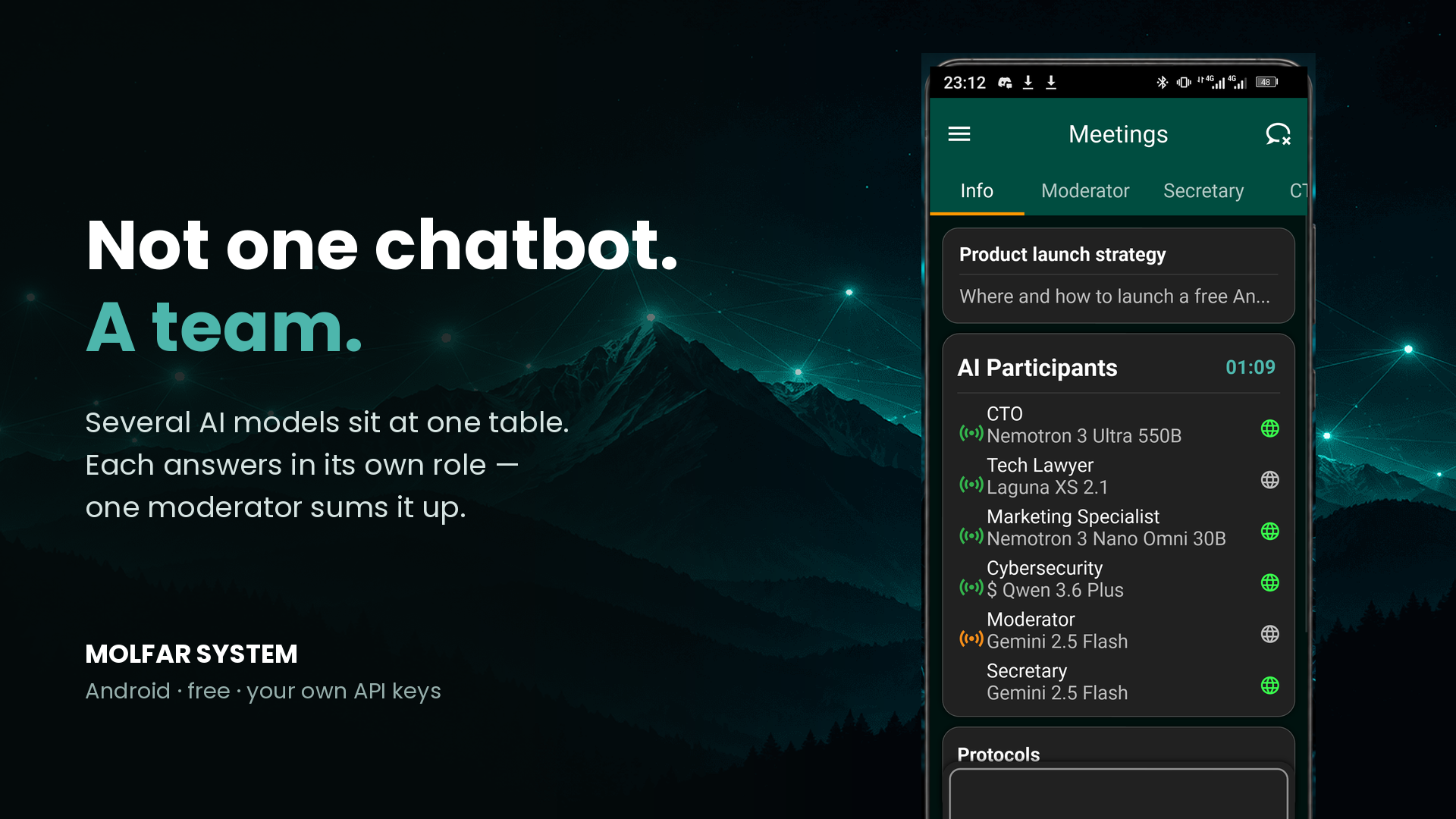The image size is (1456, 819).
Task: Toggle web access globe for Cybersecurity
Action: pyautogui.click(x=1270, y=582)
